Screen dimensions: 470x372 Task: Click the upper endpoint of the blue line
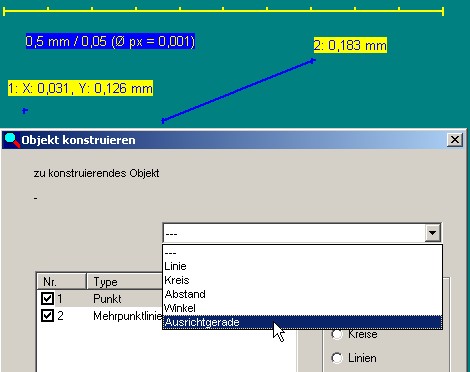[313, 61]
